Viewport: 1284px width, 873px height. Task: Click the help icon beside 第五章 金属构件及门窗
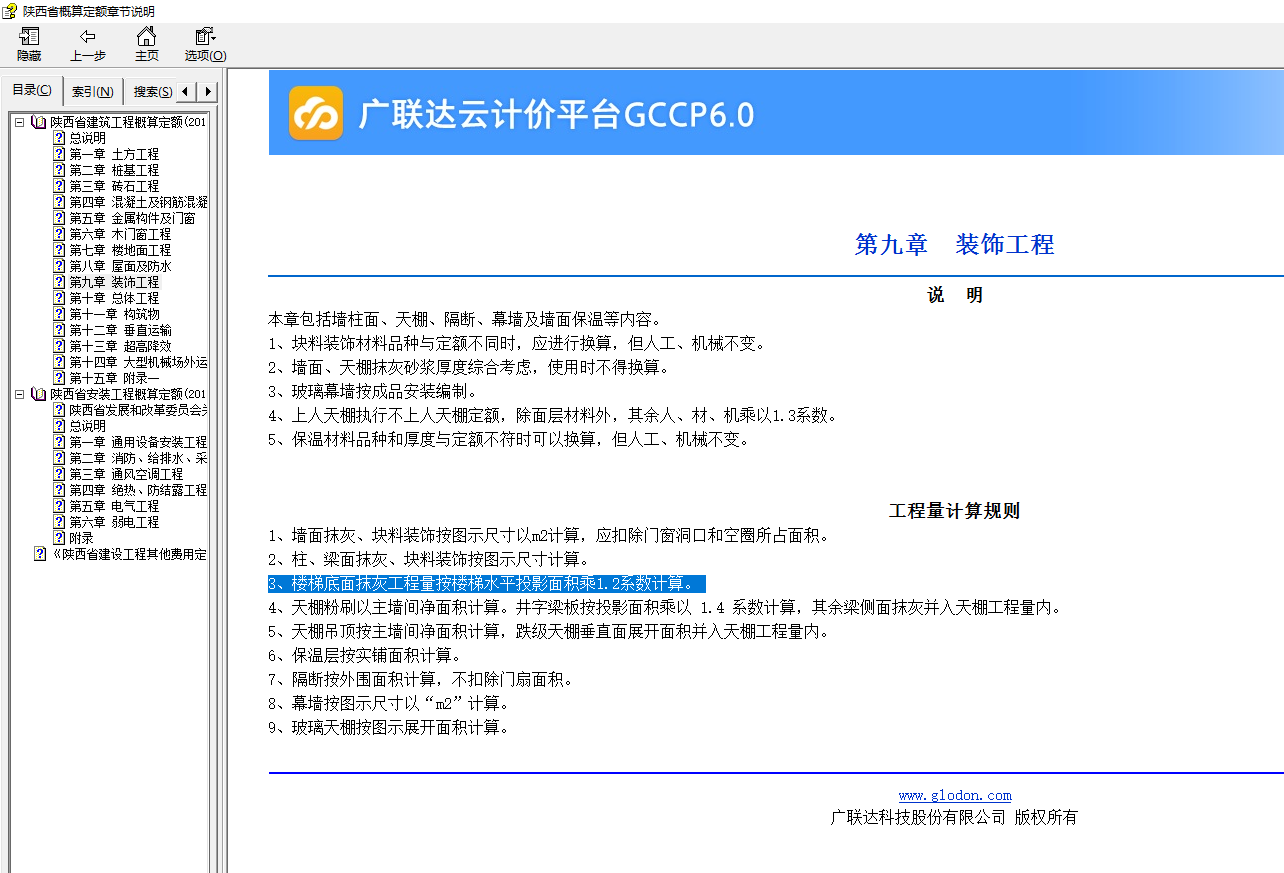click(x=59, y=218)
